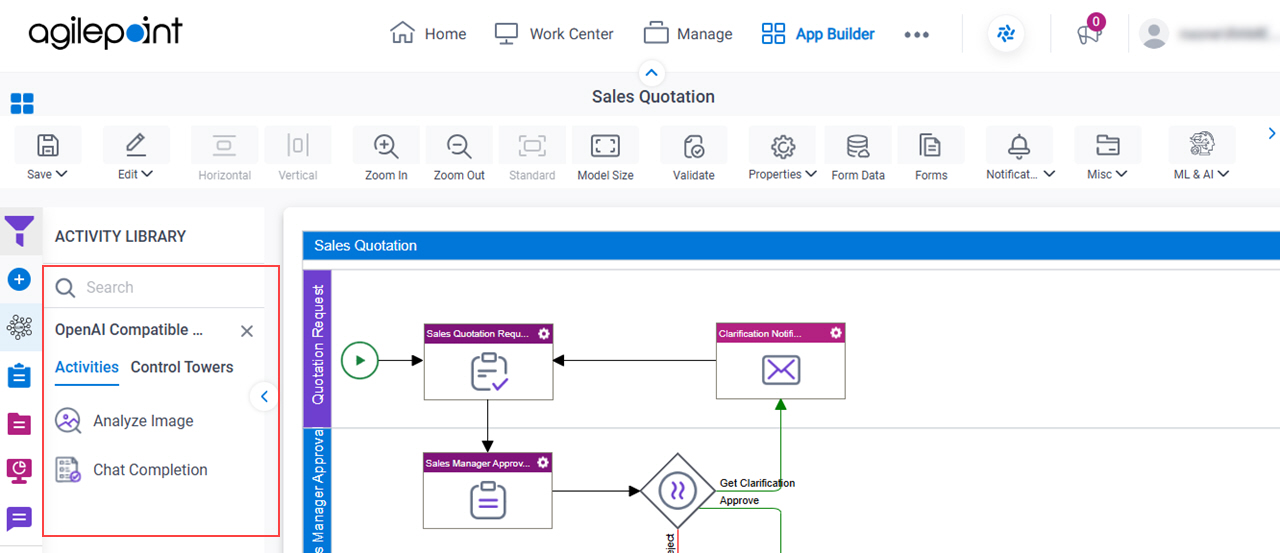The image size is (1280, 553).
Task: Click the user avatar icon
Action: 1155,34
